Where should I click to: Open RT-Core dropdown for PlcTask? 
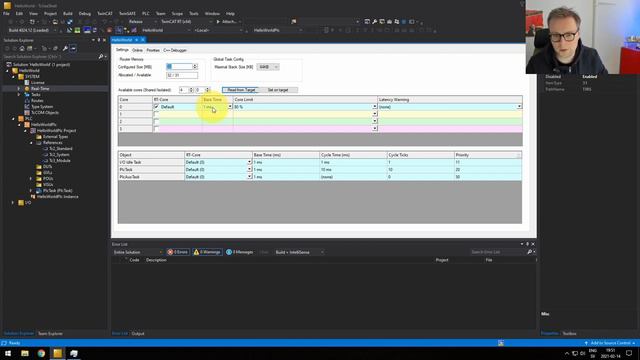click(249, 170)
